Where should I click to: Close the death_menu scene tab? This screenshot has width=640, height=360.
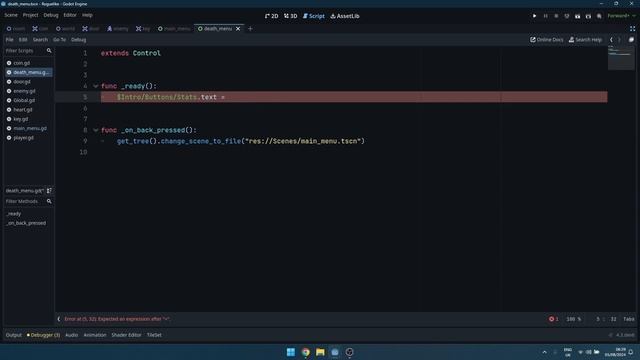click(238, 29)
